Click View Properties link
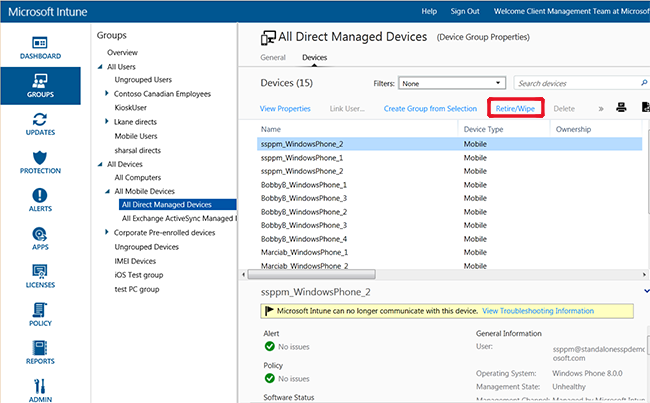The width and height of the screenshot is (650, 403). click(x=285, y=109)
